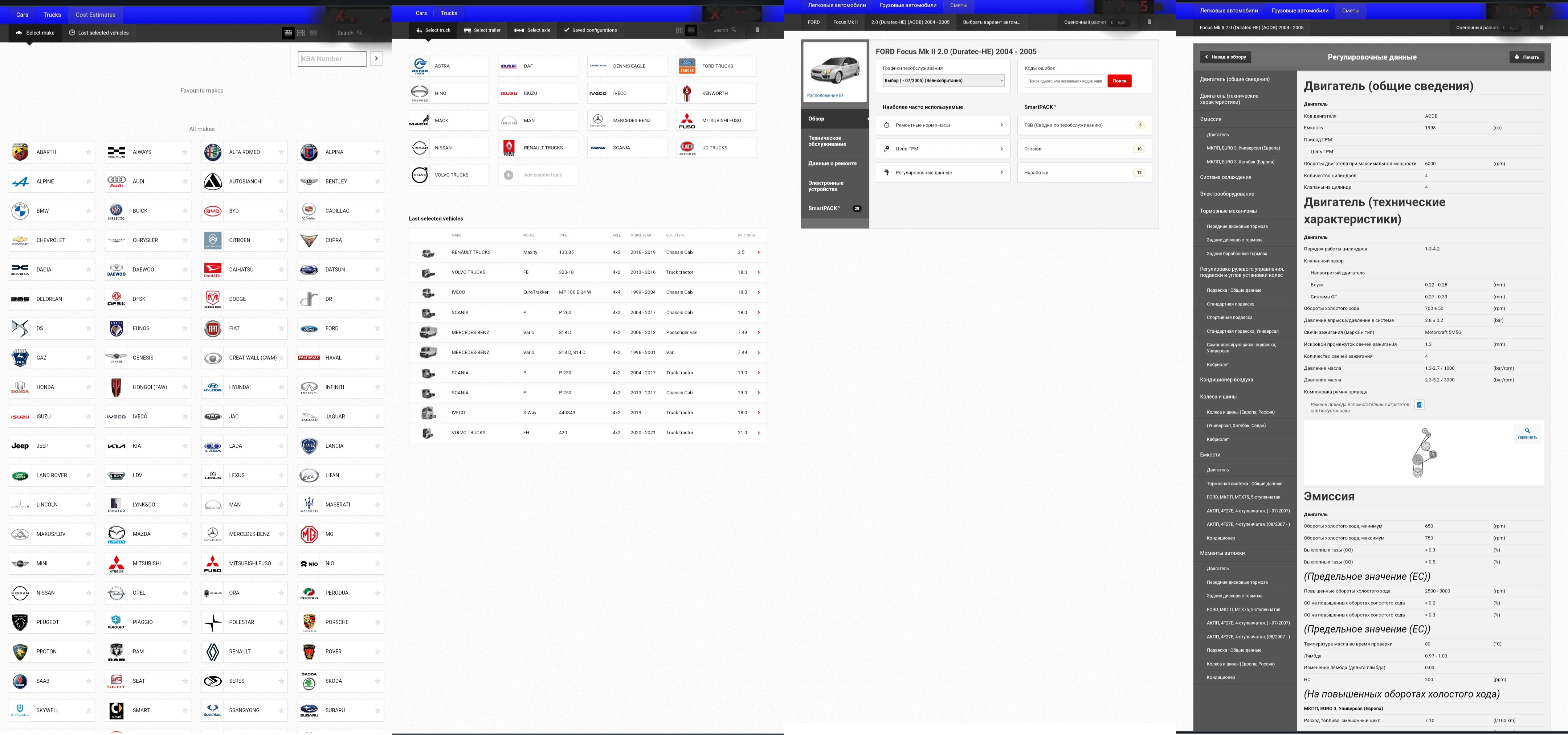Toggle favourite star for ABARTH

tap(89, 152)
